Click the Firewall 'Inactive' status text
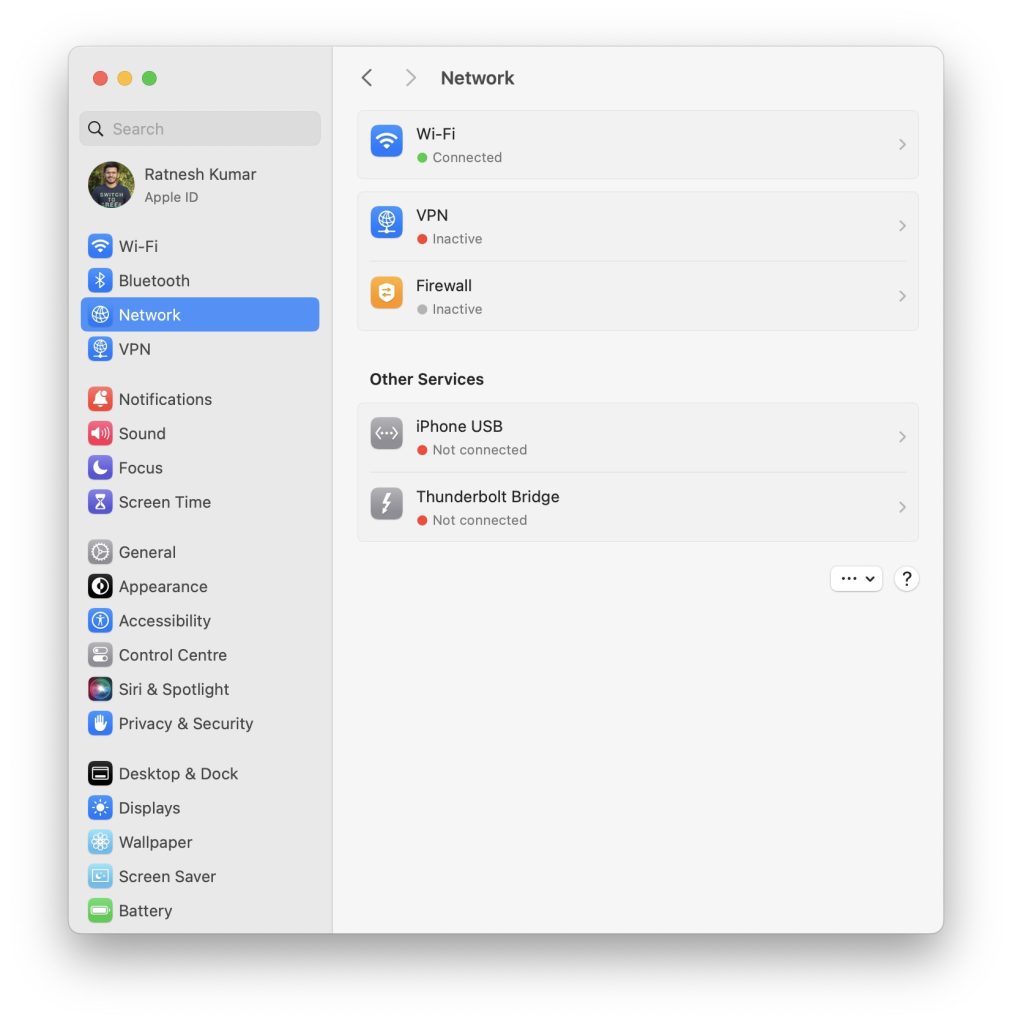The width and height of the screenshot is (1012, 1024). 457,310
